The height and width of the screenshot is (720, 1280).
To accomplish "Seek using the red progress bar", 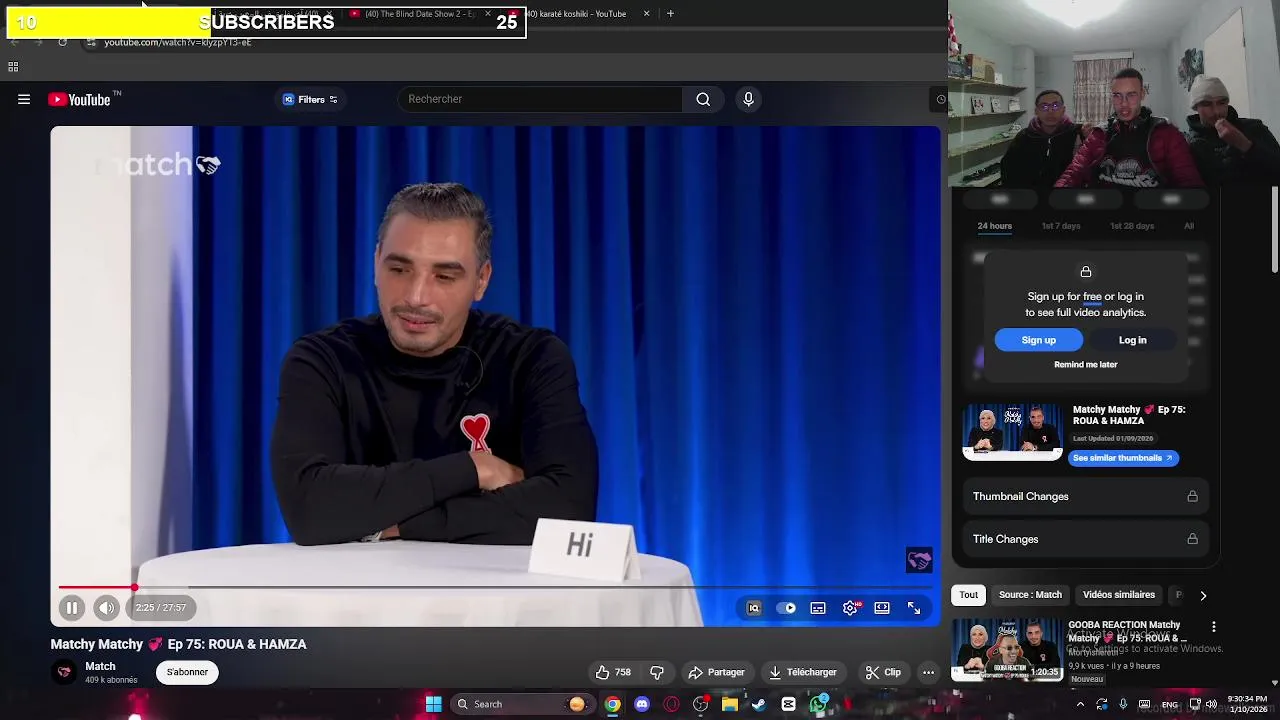I will (497, 587).
